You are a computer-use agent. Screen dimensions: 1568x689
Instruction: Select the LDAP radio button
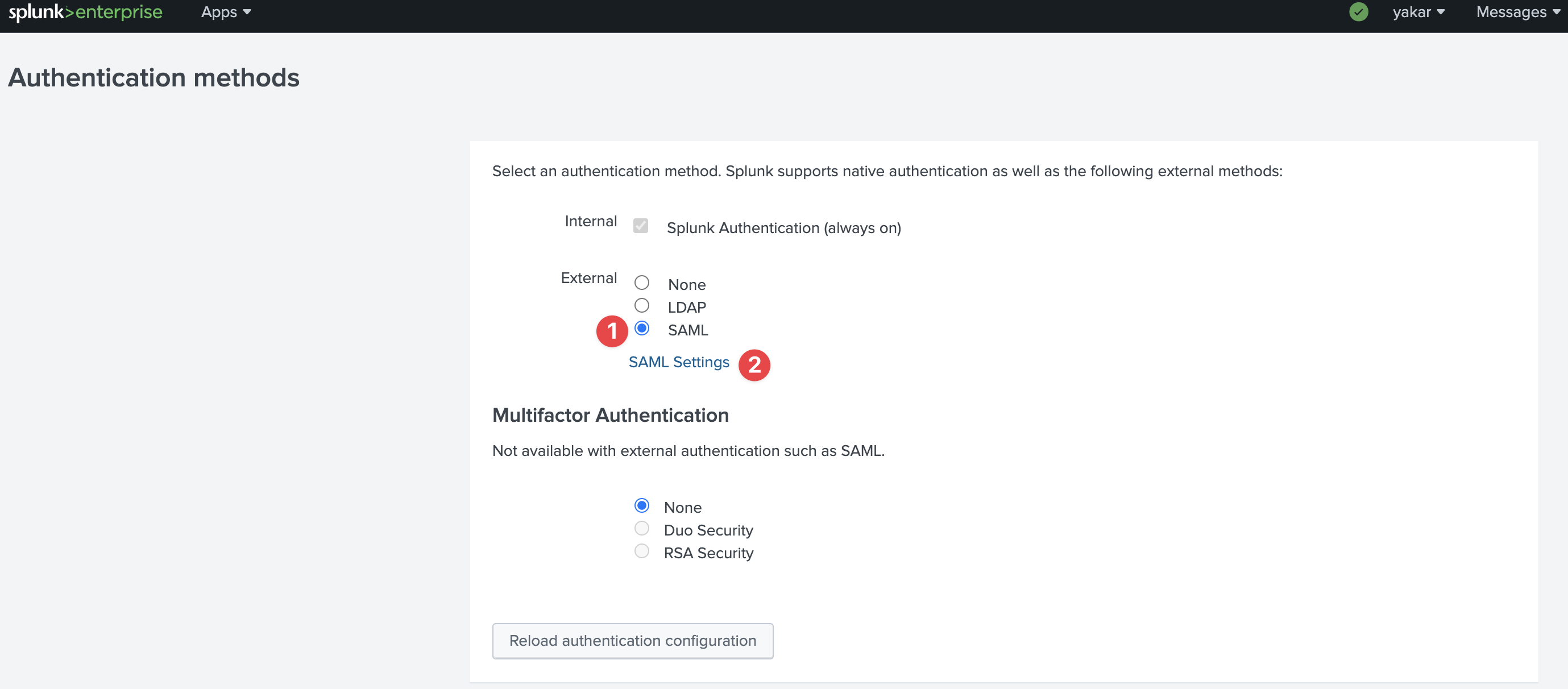click(x=641, y=305)
